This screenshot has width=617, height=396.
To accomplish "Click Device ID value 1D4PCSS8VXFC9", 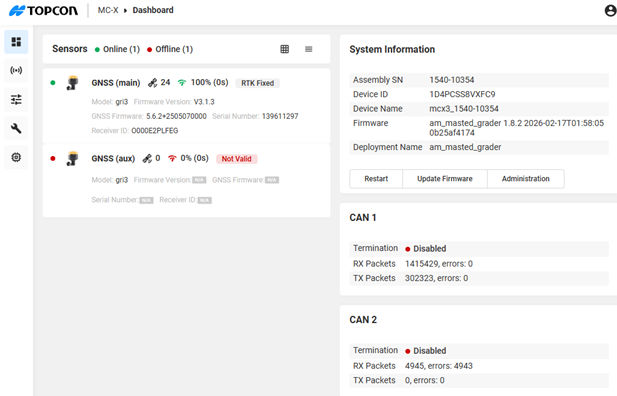I will [x=462, y=94].
